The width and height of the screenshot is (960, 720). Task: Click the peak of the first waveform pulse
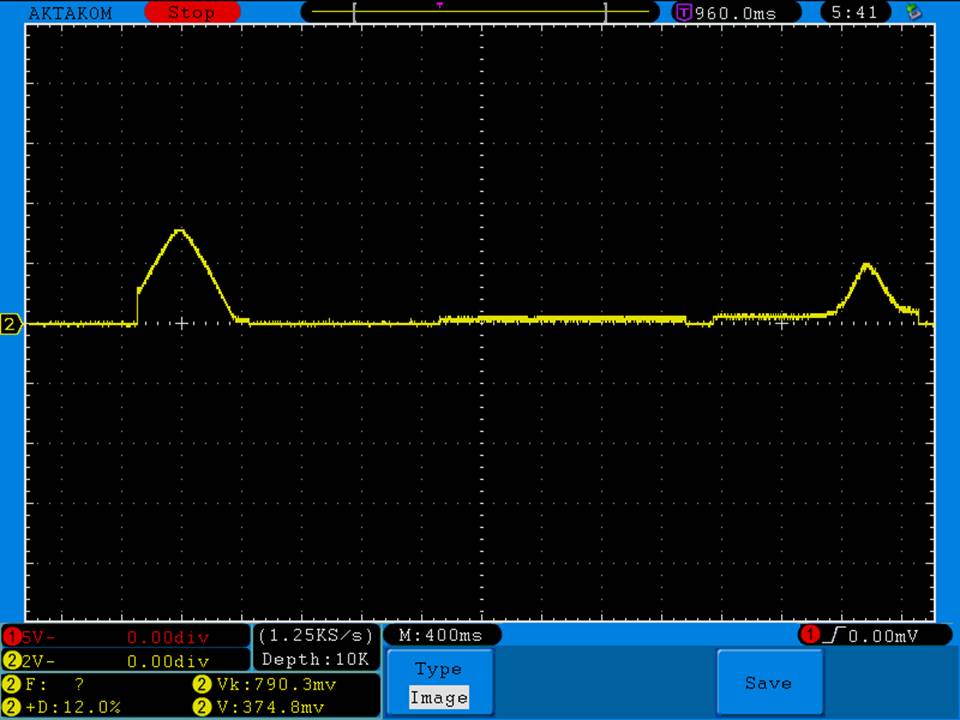click(180, 230)
